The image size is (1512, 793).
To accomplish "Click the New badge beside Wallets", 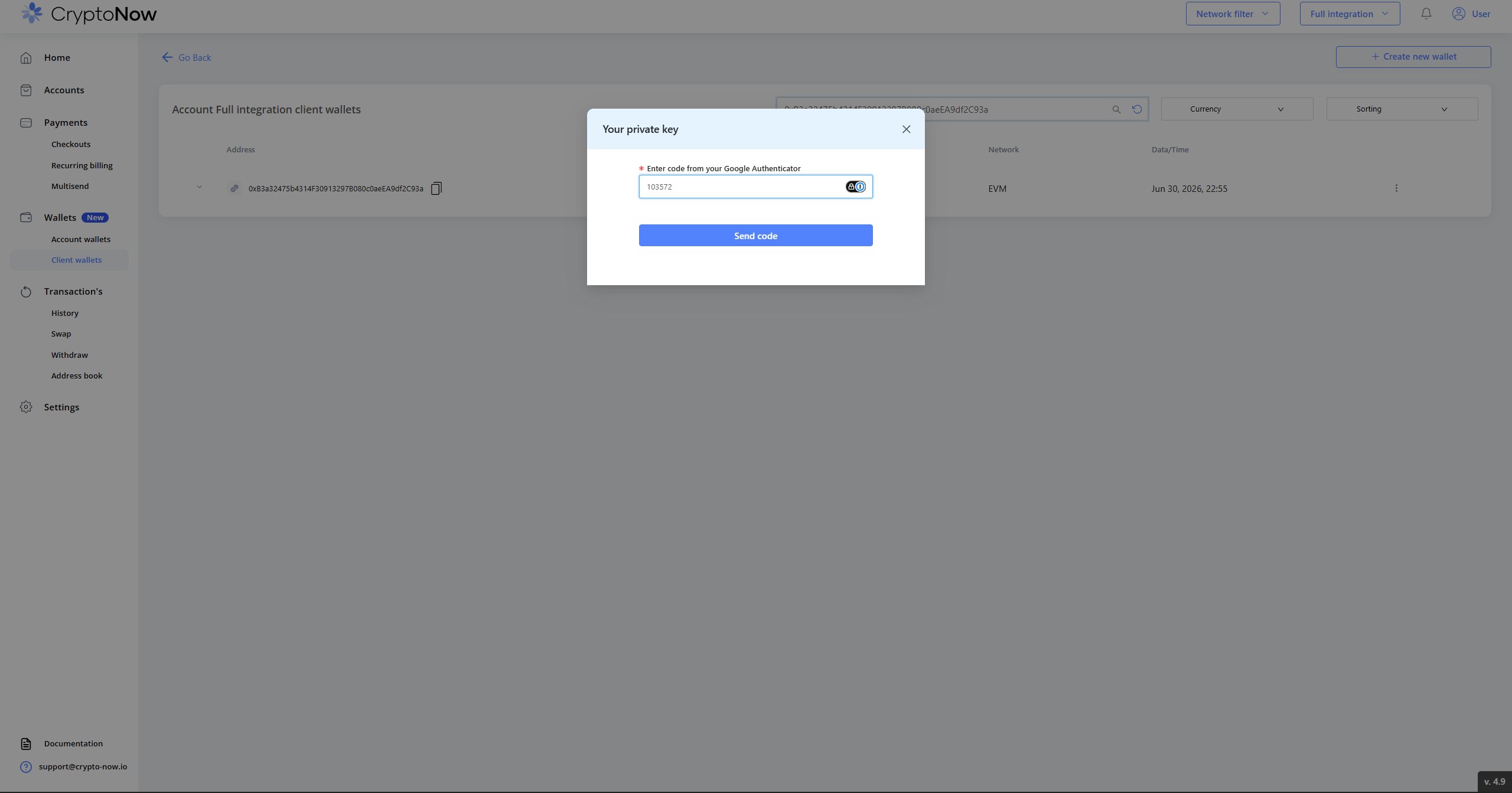I will coord(95,217).
